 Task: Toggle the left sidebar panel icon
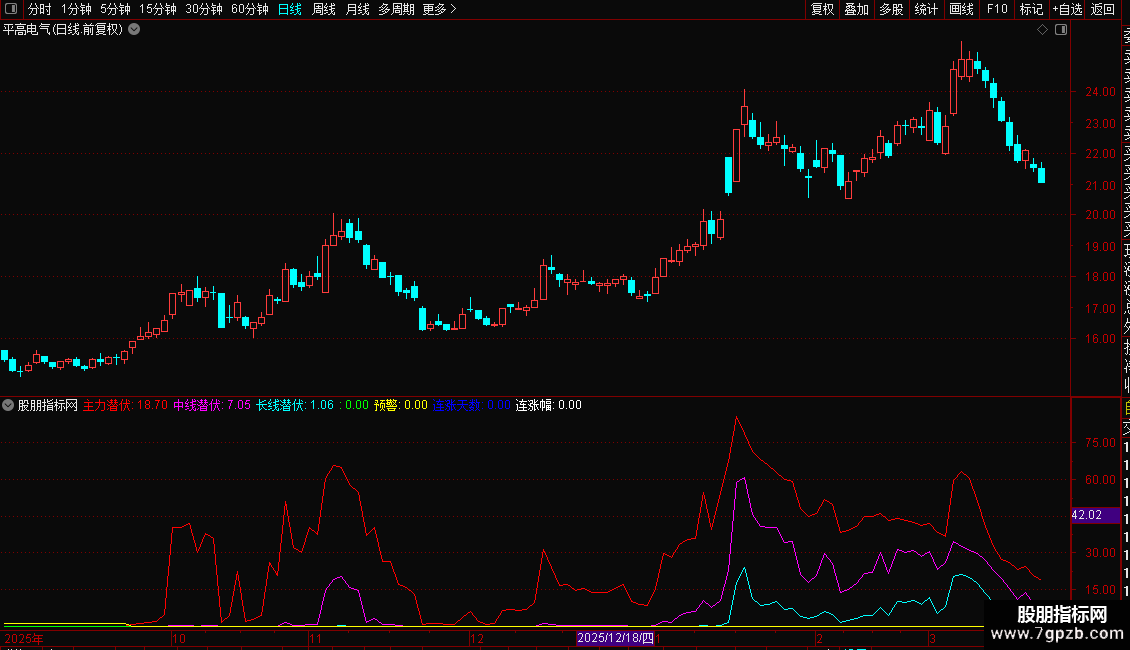click(11, 9)
